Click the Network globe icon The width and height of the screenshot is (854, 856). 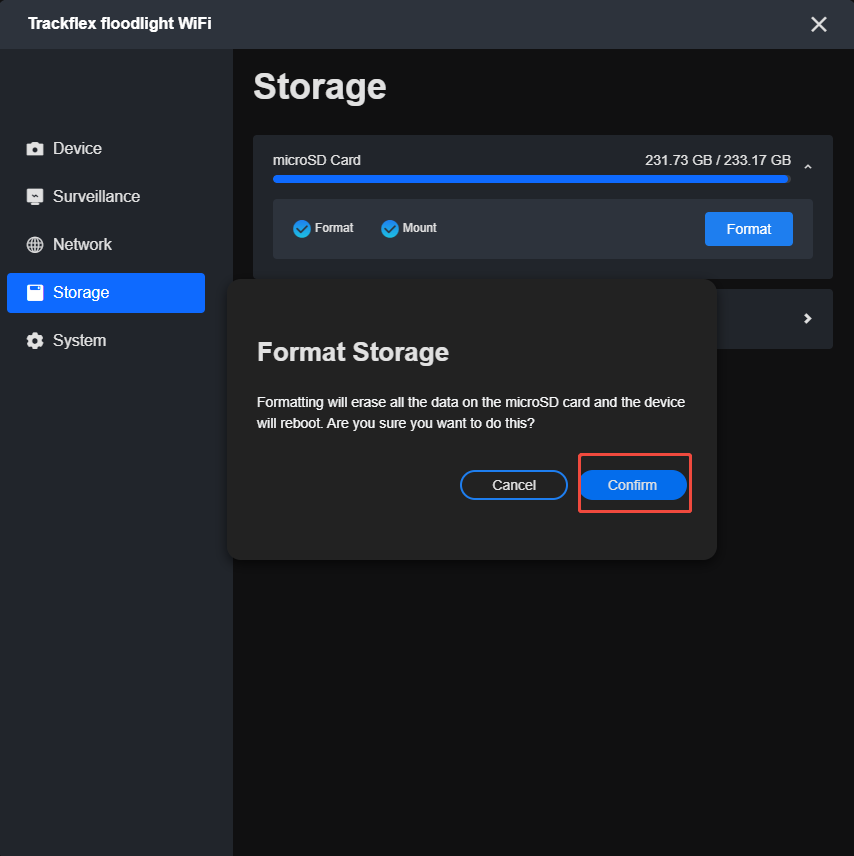tap(35, 245)
